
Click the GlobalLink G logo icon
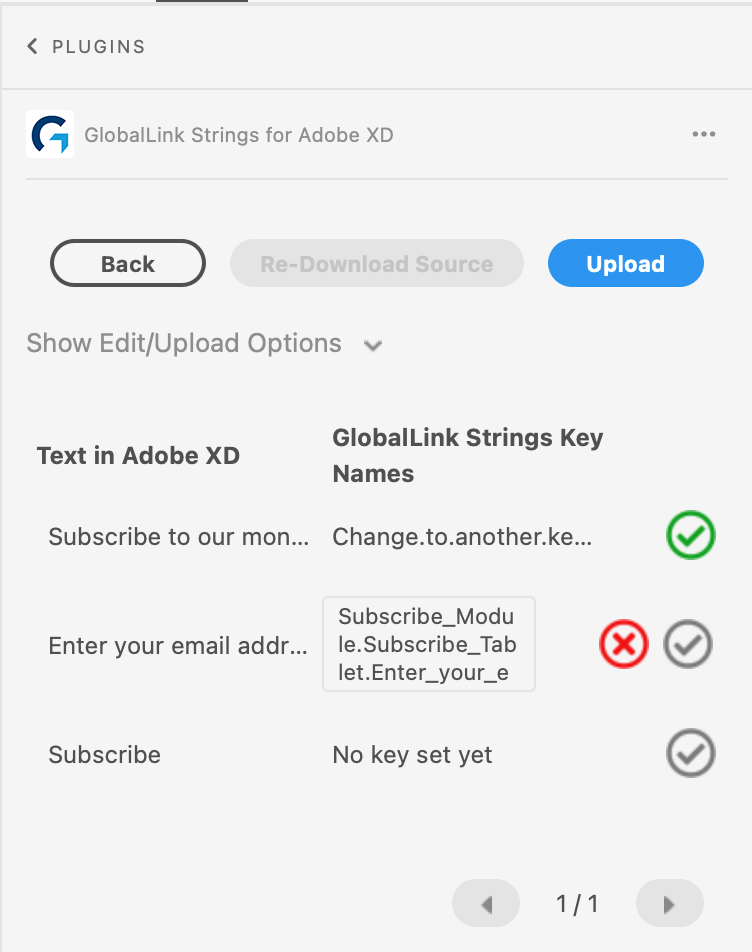point(50,134)
